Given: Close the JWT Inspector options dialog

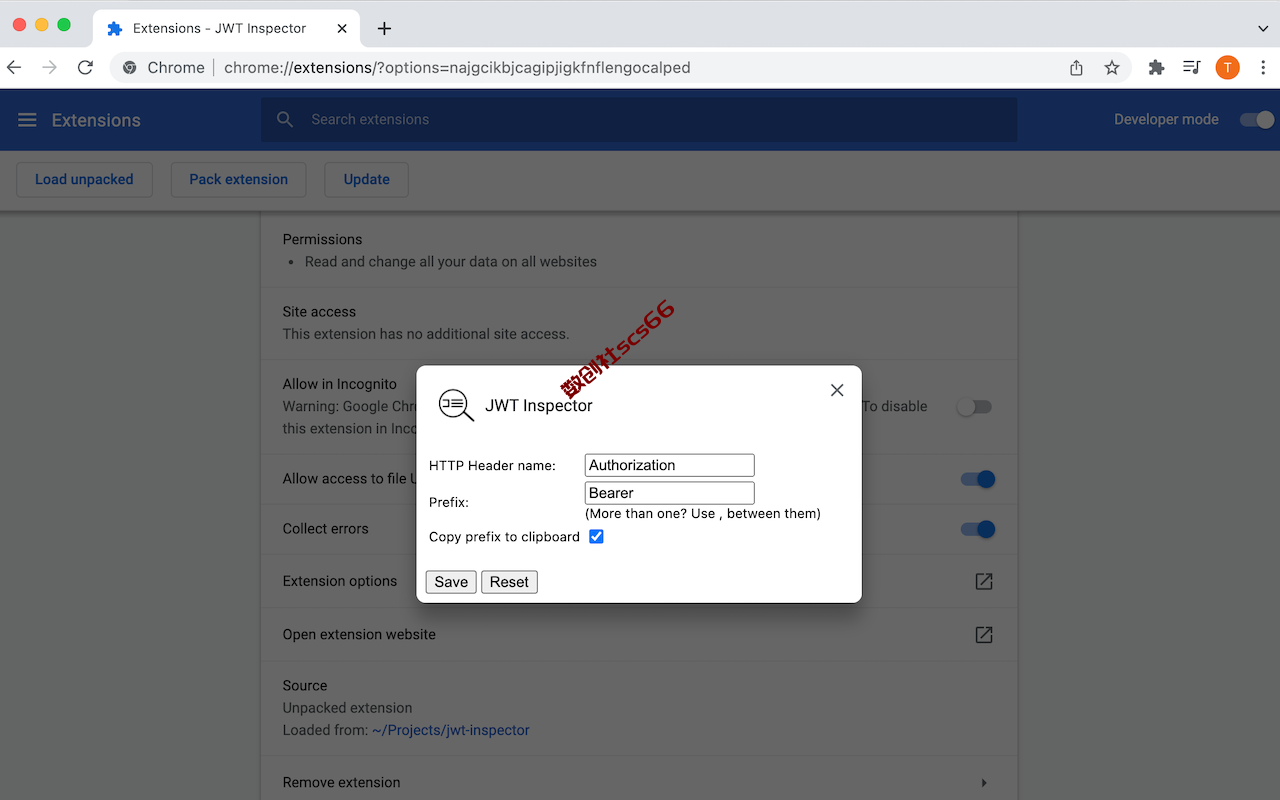Looking at the screenshot, I should tap(837, 390).
